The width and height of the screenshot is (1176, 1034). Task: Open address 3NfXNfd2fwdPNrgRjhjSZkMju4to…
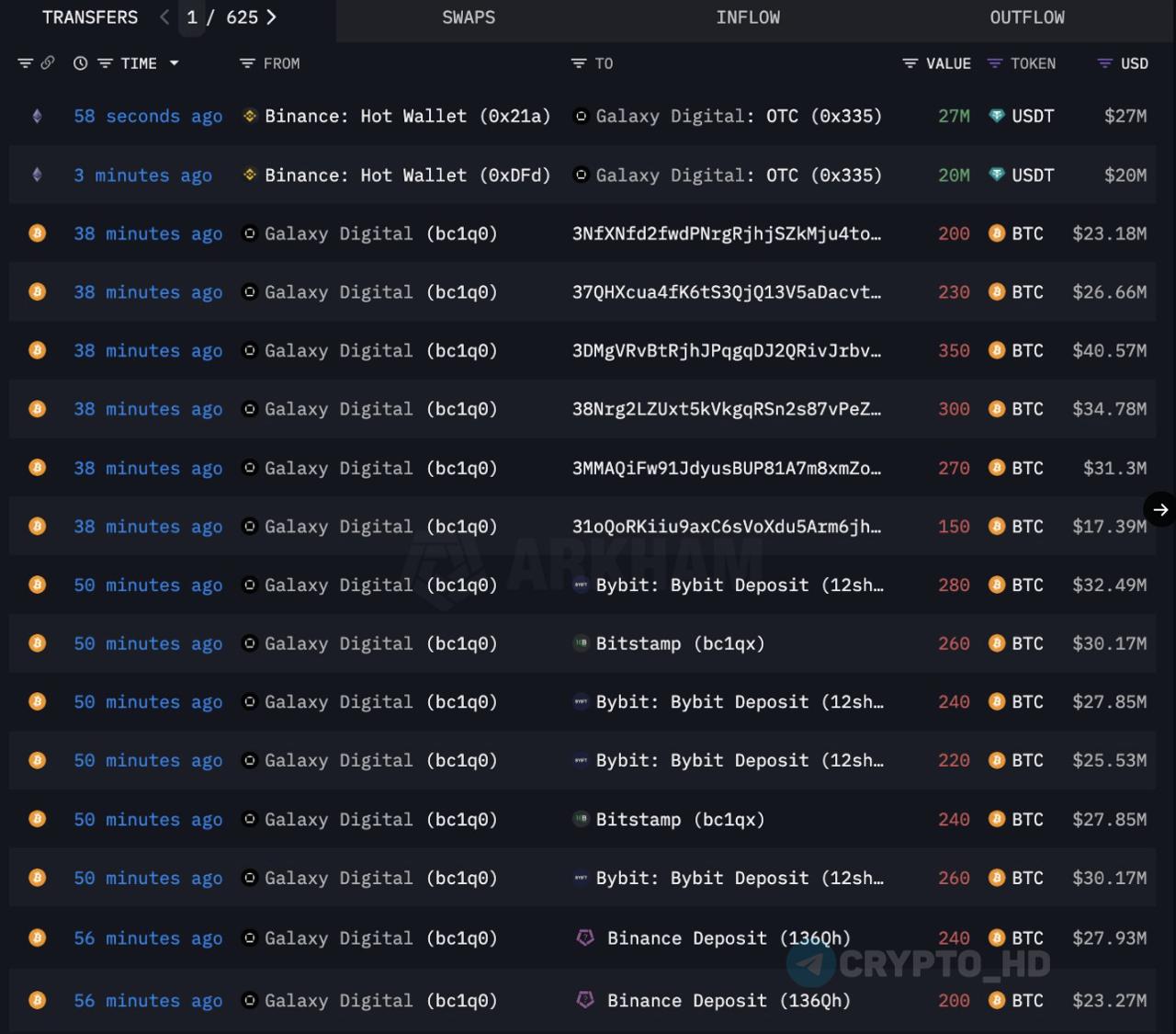(x=727, y=233)
